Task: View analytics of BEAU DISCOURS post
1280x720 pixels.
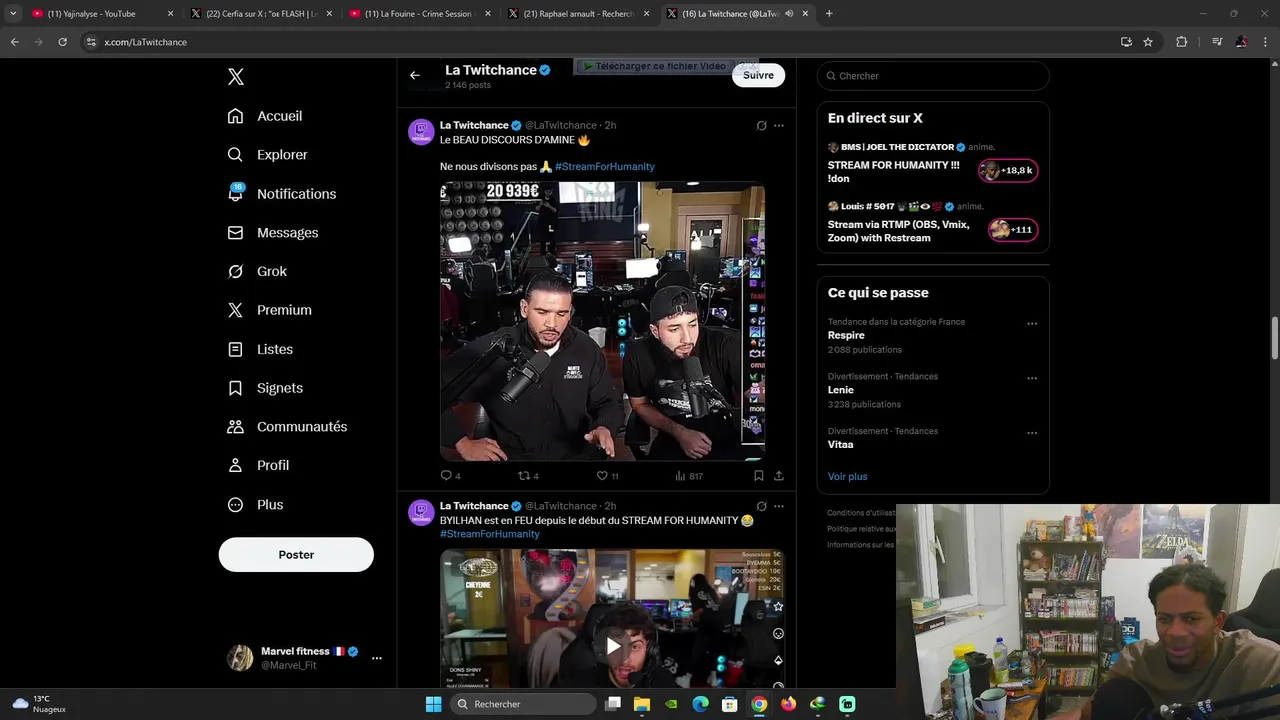Action: [x=689, y=476]
